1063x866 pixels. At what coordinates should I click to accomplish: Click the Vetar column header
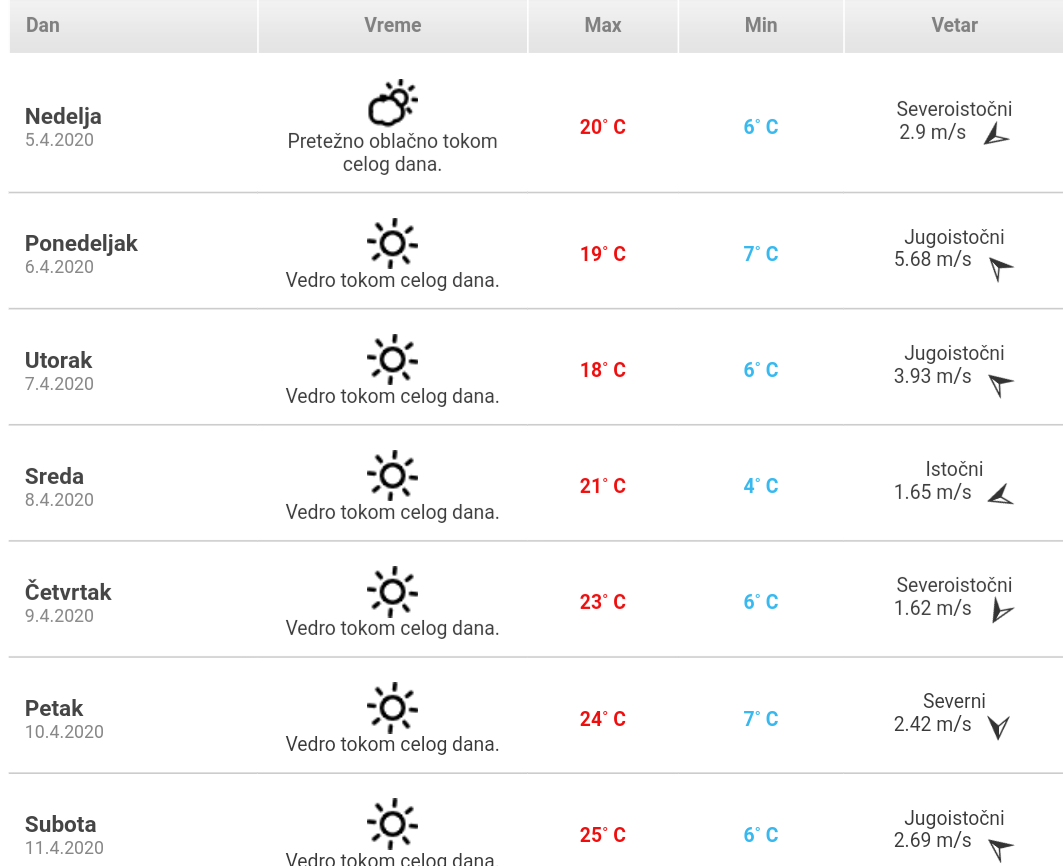tap(954, 25)
